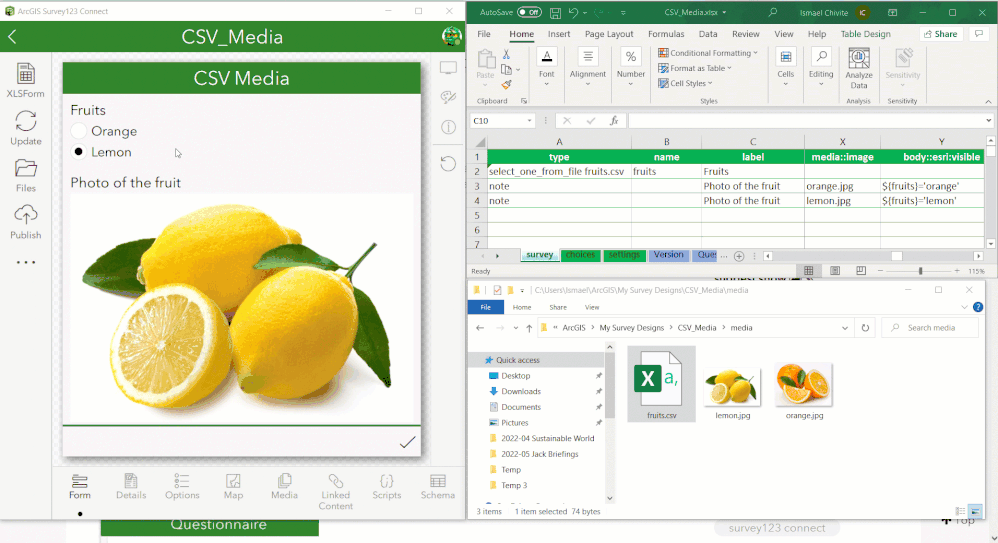Navigate to My Survey Designs breadcrumb
The image size is (998, 543).
pyautogui.click(x=631, y=328)
